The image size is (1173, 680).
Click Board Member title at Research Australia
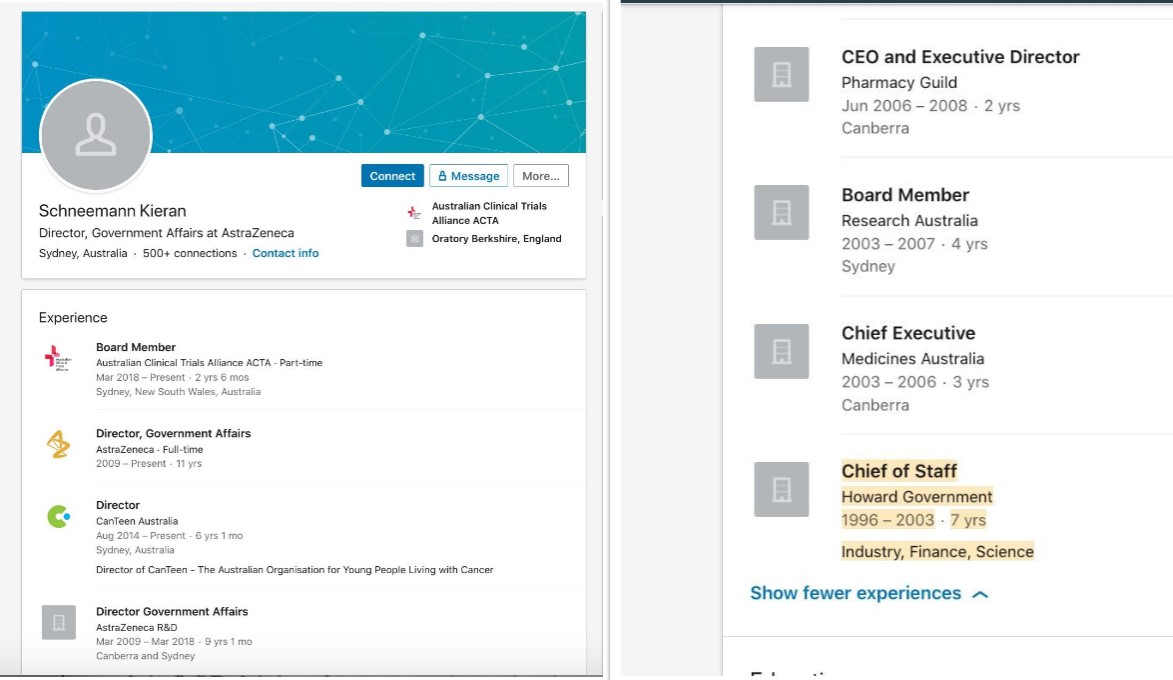905,195
